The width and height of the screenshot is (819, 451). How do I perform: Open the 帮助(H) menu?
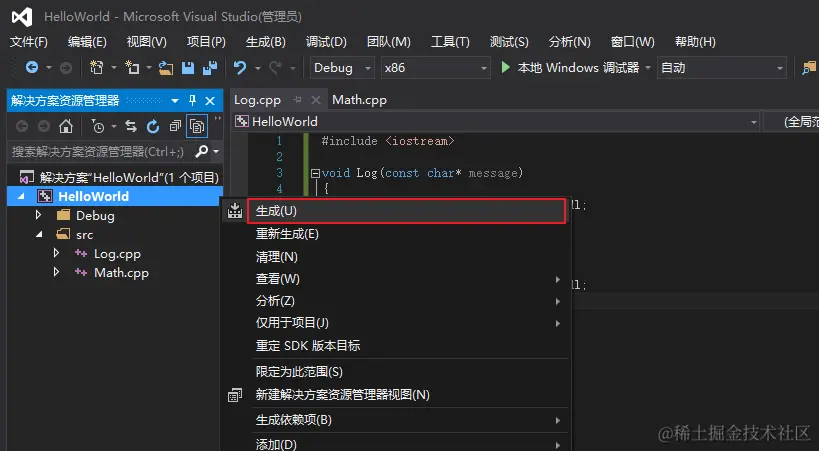[695, 42]
